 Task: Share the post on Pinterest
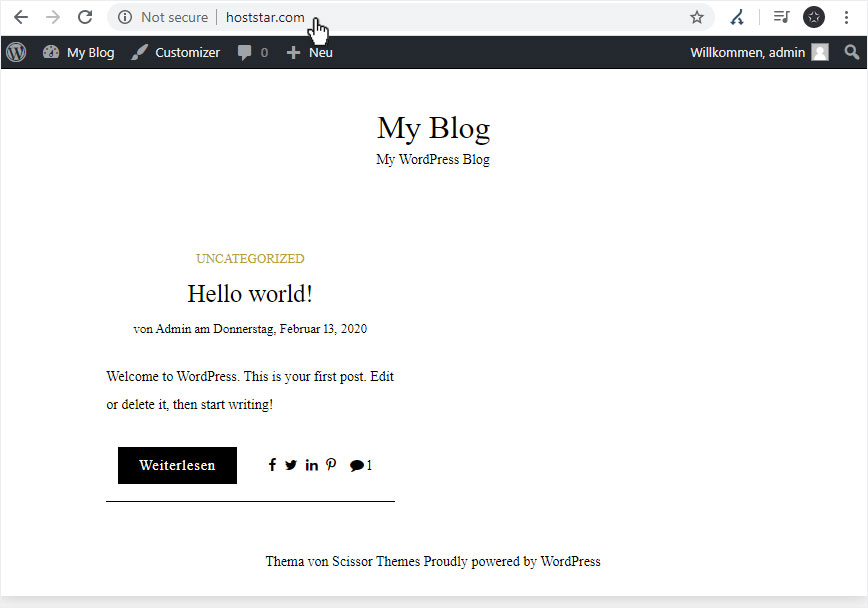pos(331,465)
